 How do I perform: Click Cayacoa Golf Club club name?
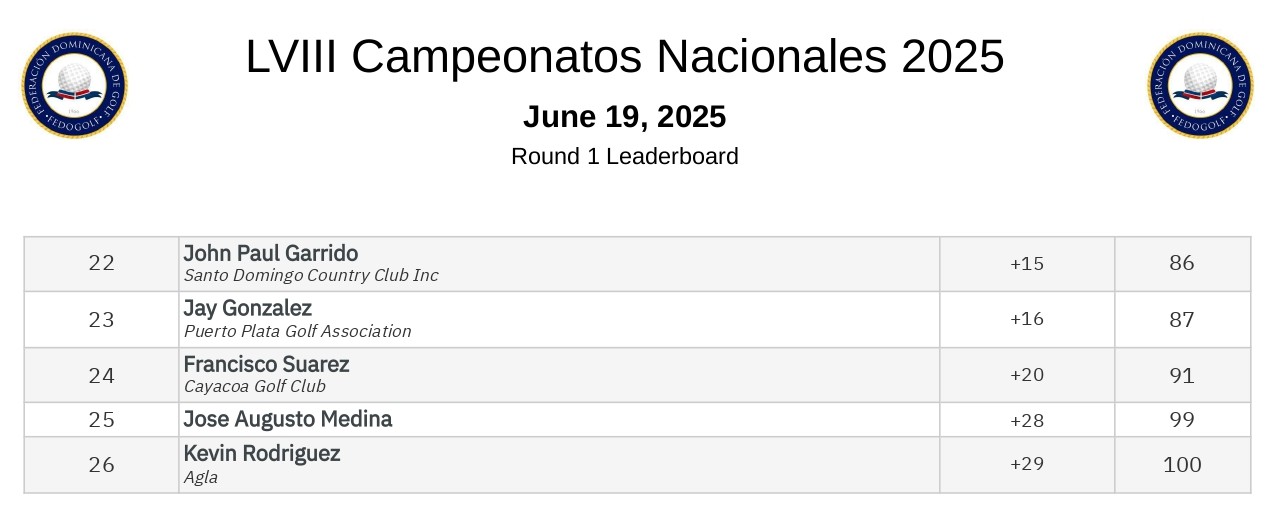(x=255, y=387)
